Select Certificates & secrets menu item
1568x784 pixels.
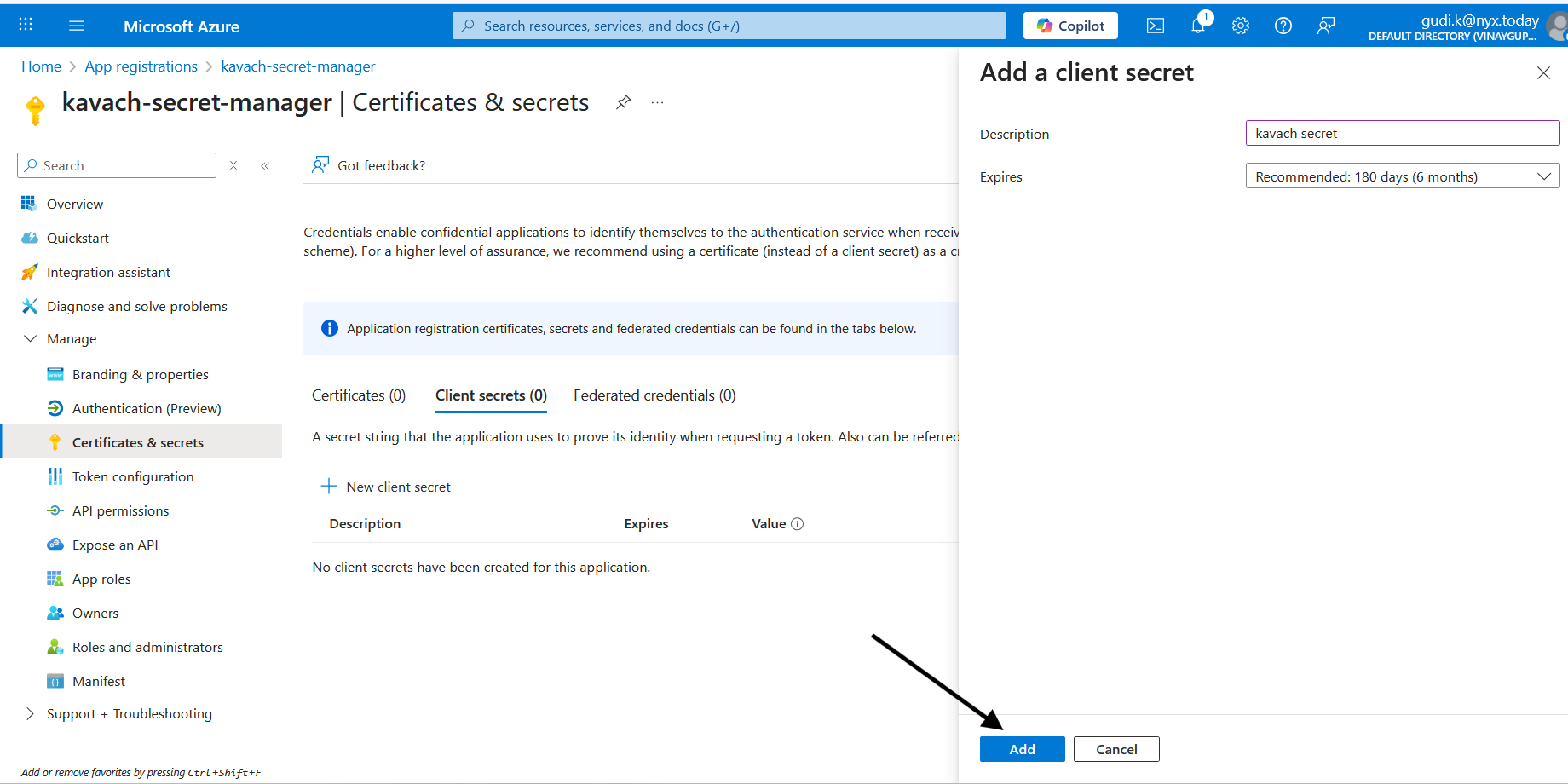[141, 441]
